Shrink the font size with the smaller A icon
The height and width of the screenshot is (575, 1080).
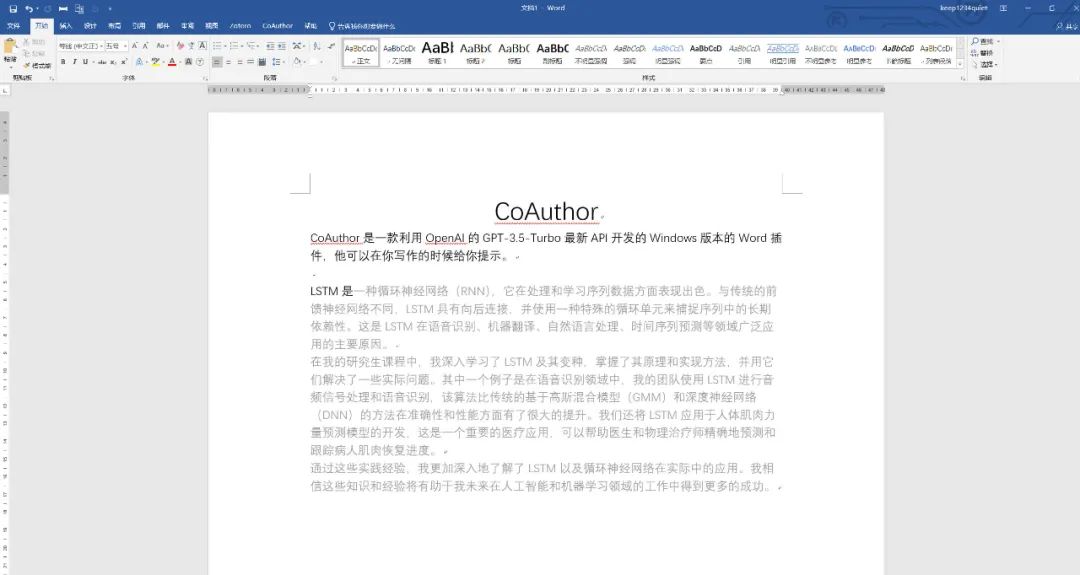pos(145,45)
